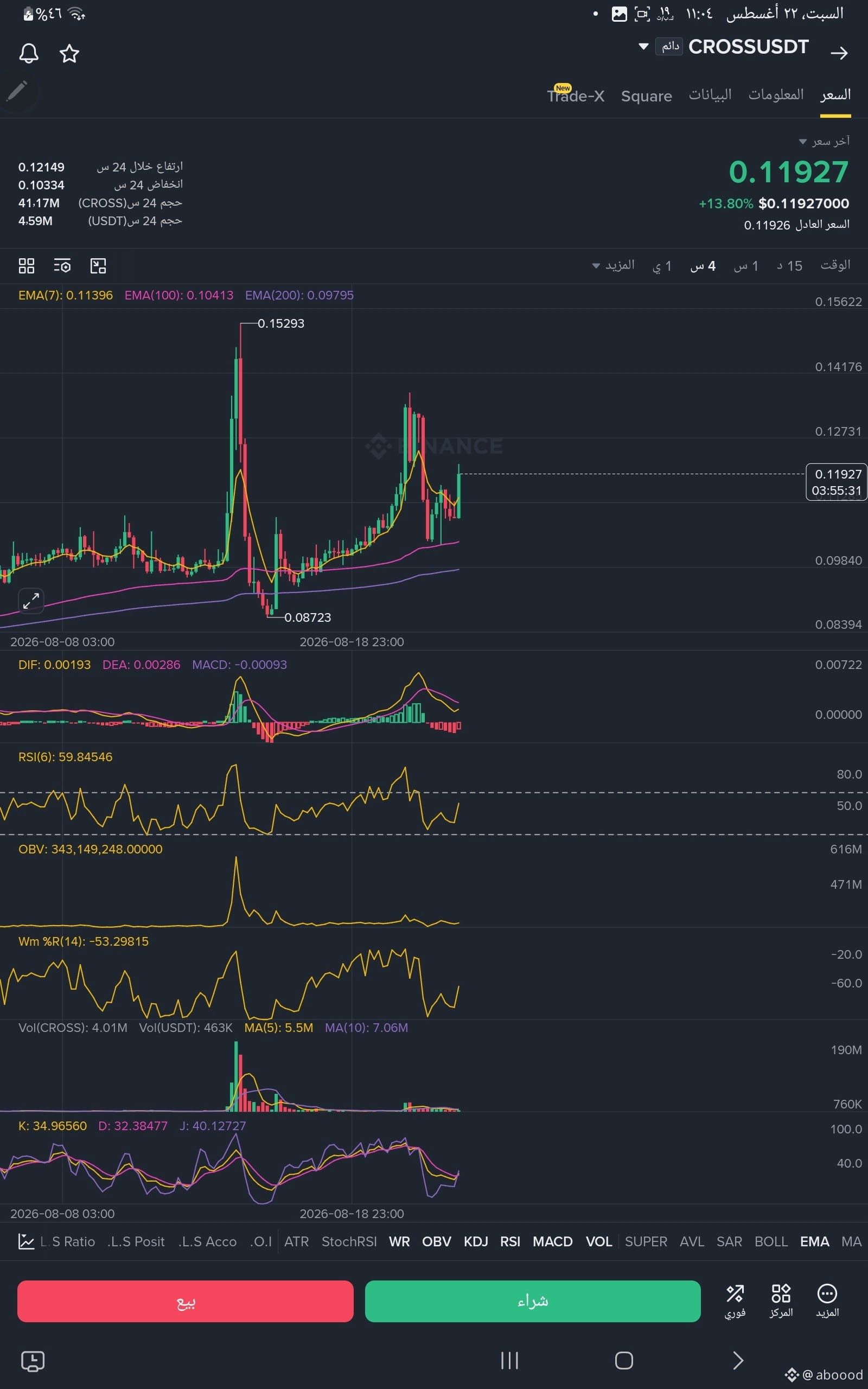
Task: Select the الوقت time chart option
Action: [835, 265]
